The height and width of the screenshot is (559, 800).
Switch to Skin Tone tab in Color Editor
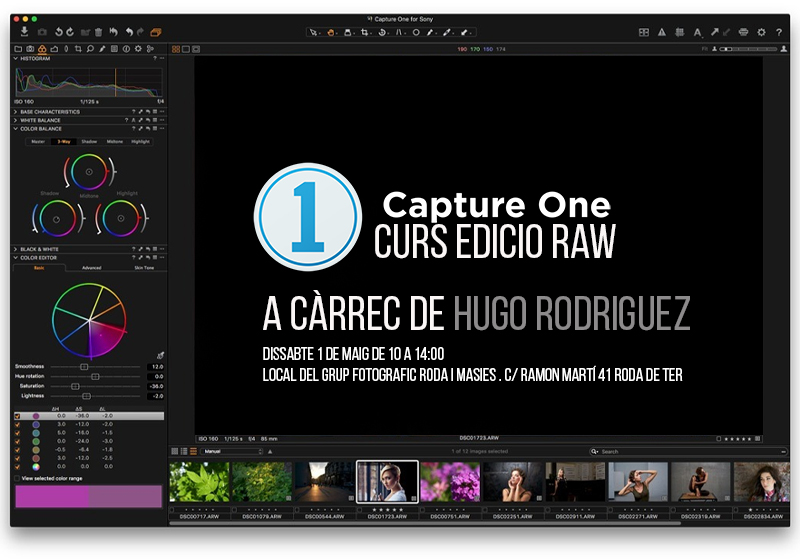click(x=144, y=267)
